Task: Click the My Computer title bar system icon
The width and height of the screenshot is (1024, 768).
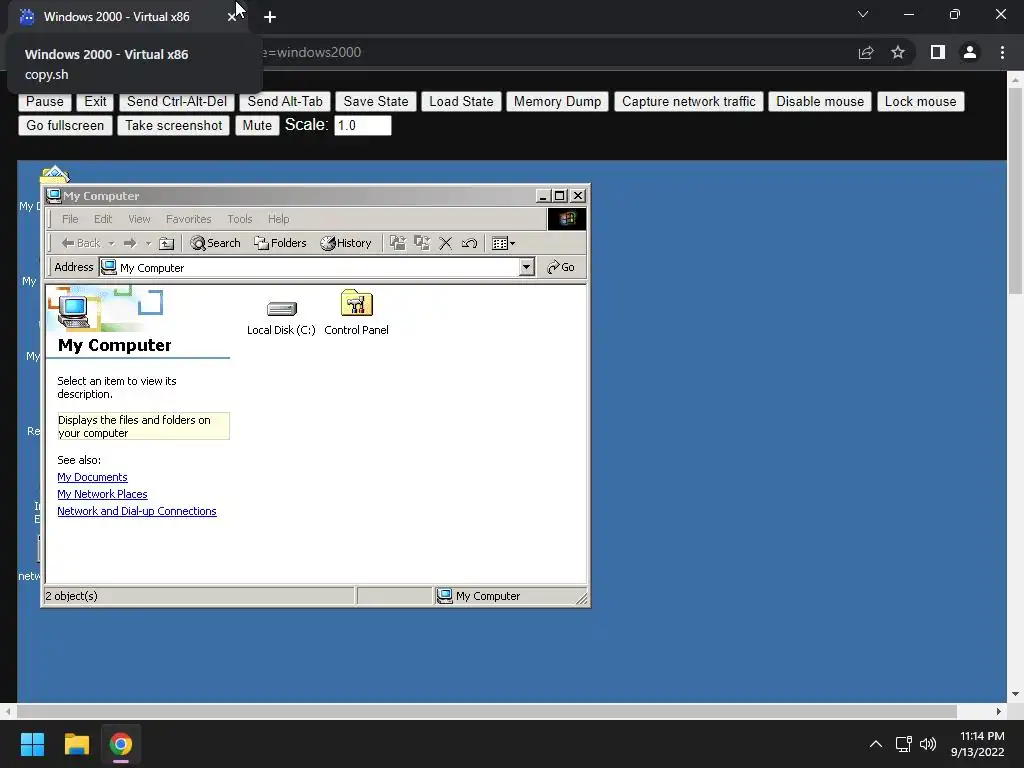Action: tap(54, 195)
